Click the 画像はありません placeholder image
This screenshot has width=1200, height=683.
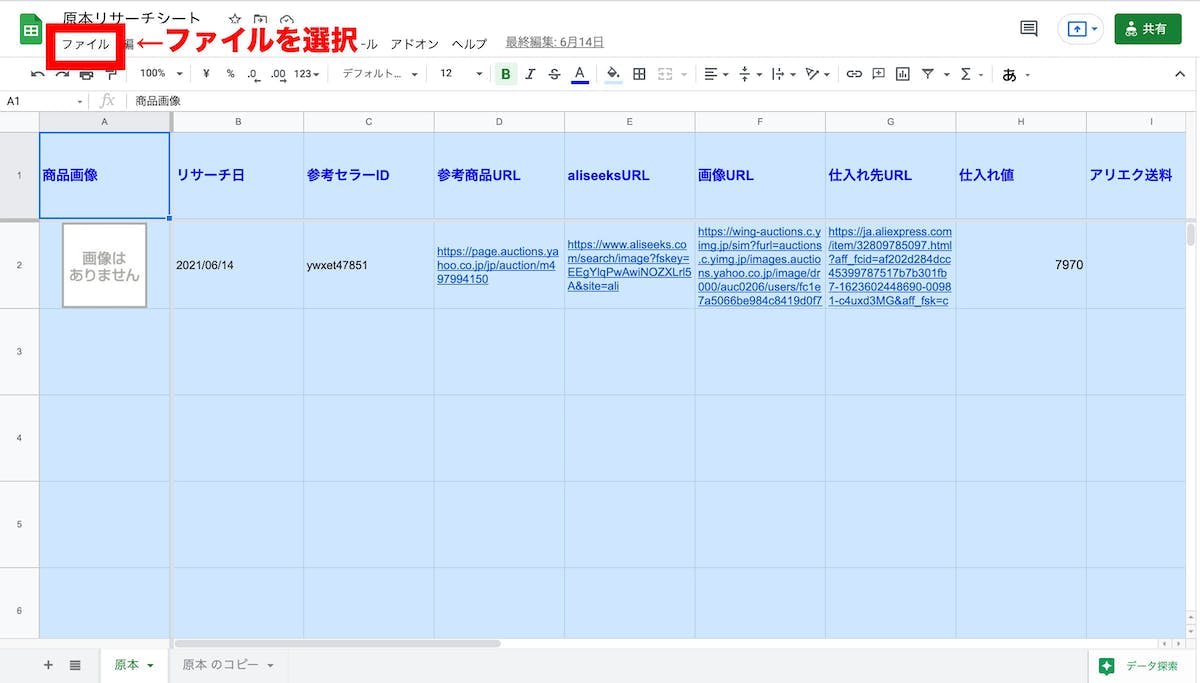104,265
